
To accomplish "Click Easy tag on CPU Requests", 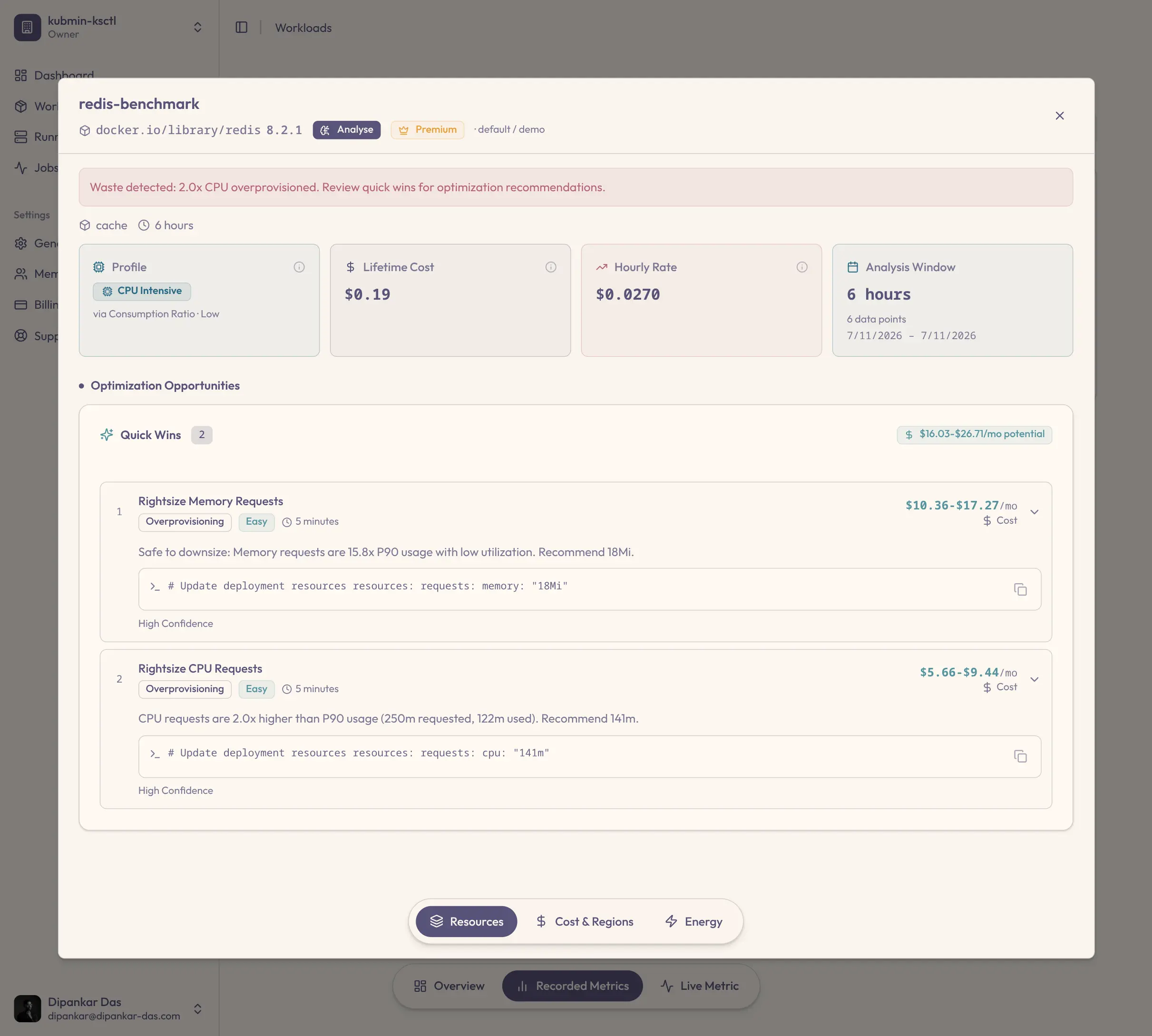I will click(x=256, y=689).
